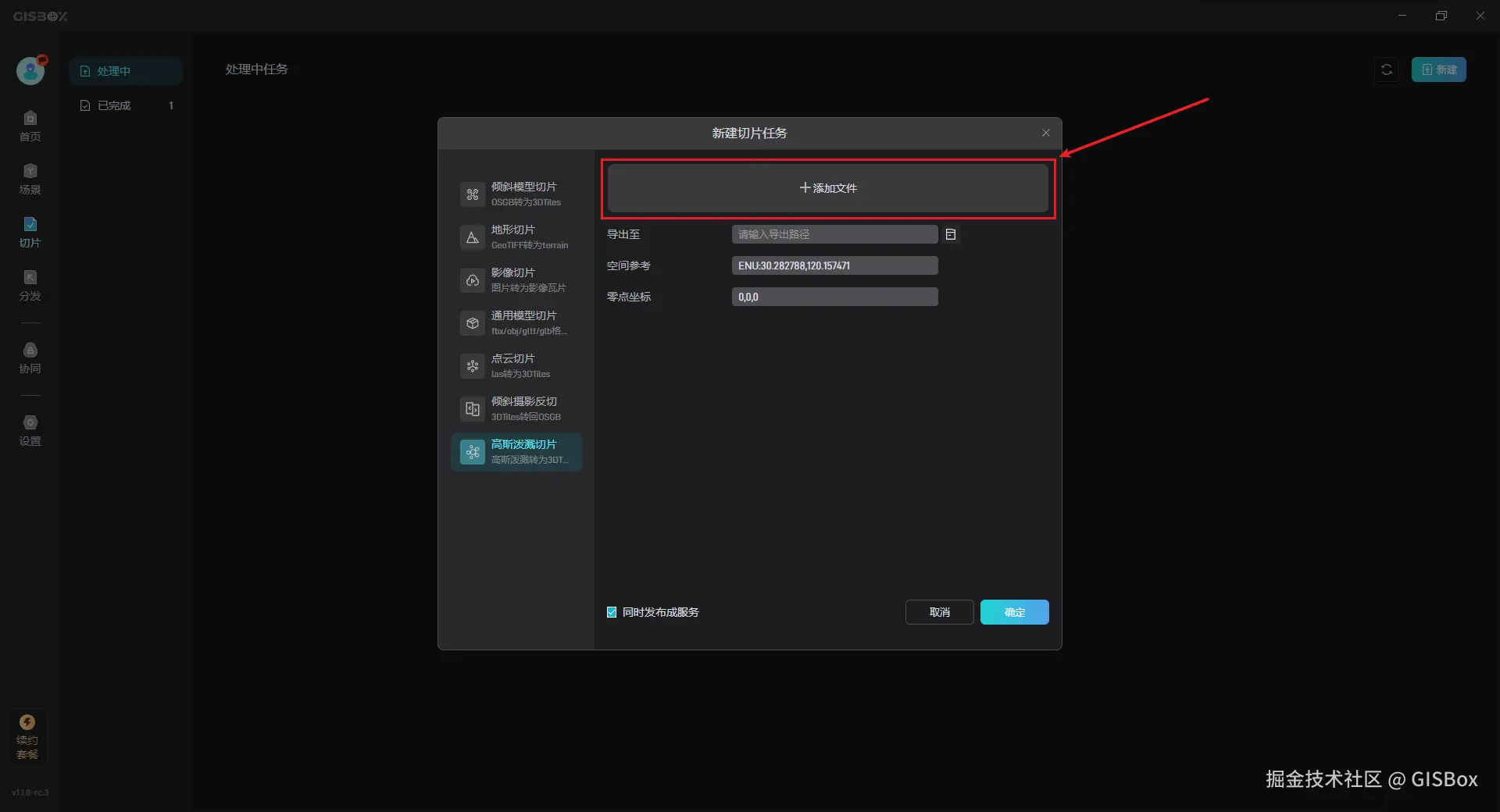Select the 切片 slicing sidebar icon

point(30,232)
